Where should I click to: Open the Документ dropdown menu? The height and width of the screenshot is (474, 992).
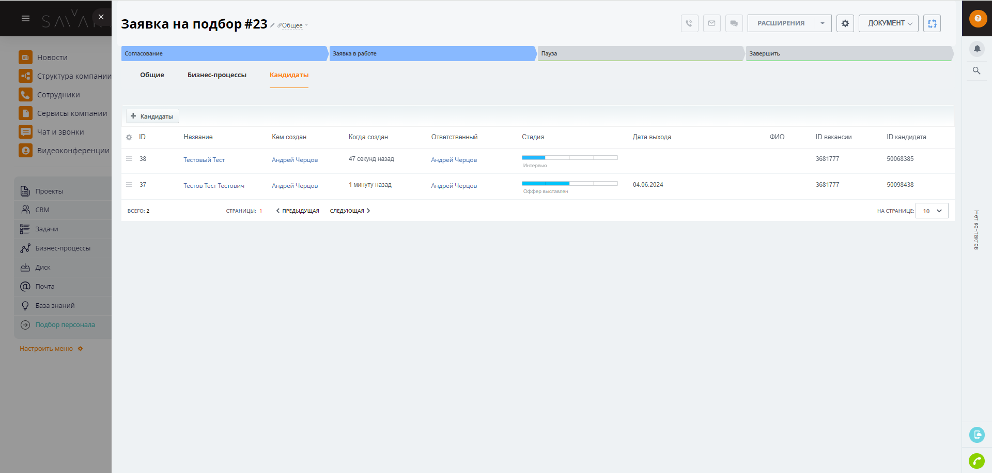887,23
